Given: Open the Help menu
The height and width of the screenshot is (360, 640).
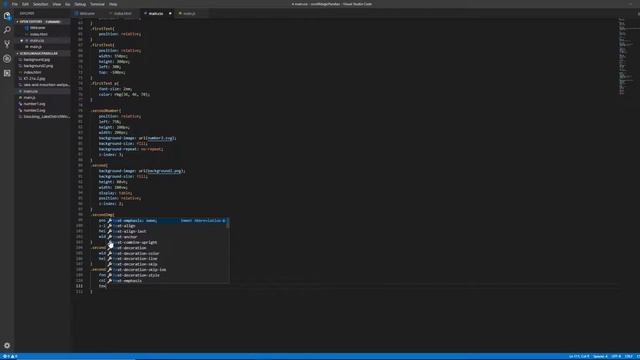Looking at the screenshot, I should (x=113, y=4).
